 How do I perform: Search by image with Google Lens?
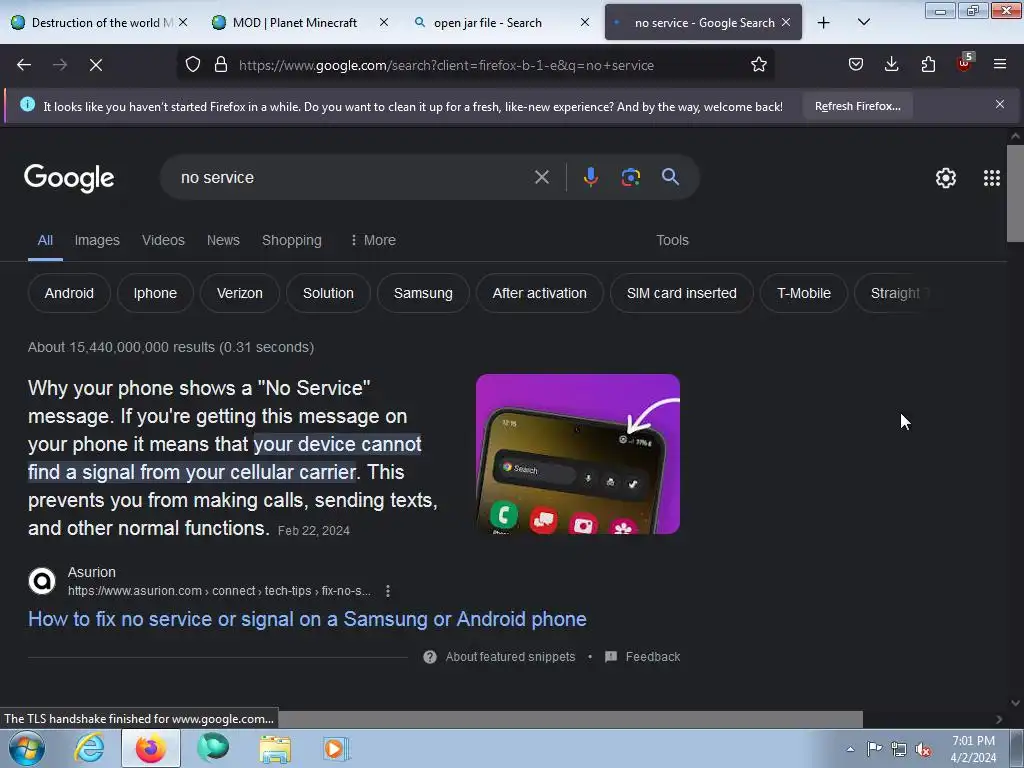coord(630,177)
